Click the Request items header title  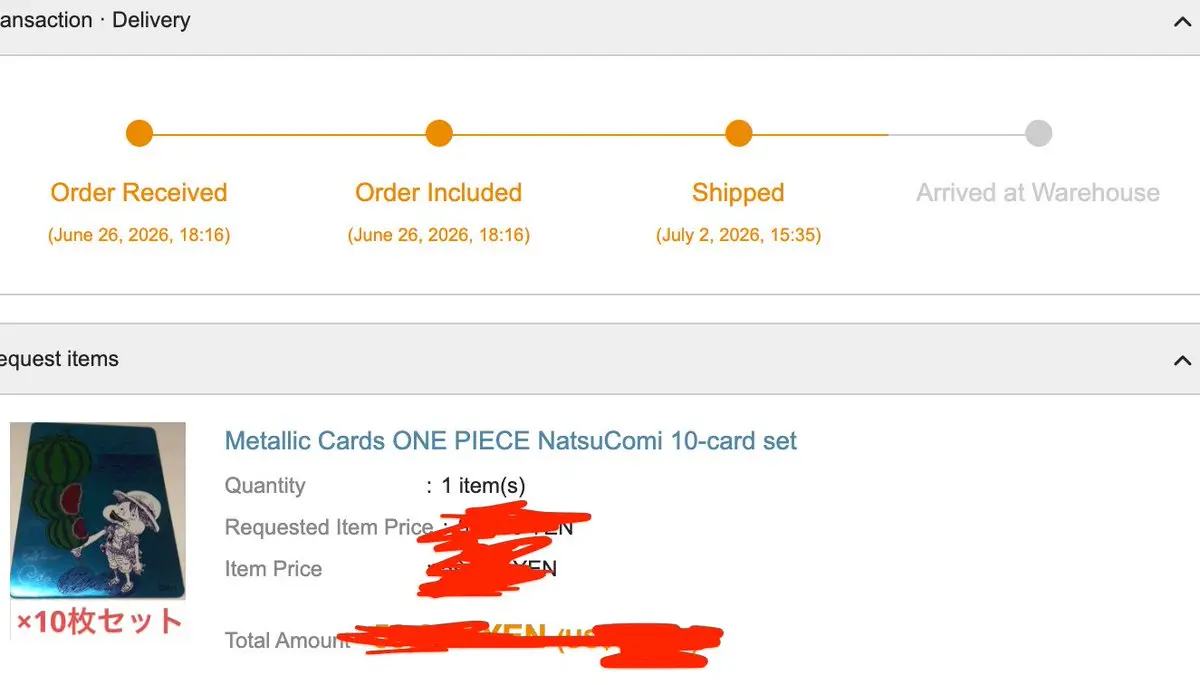[x=59, y=359]
